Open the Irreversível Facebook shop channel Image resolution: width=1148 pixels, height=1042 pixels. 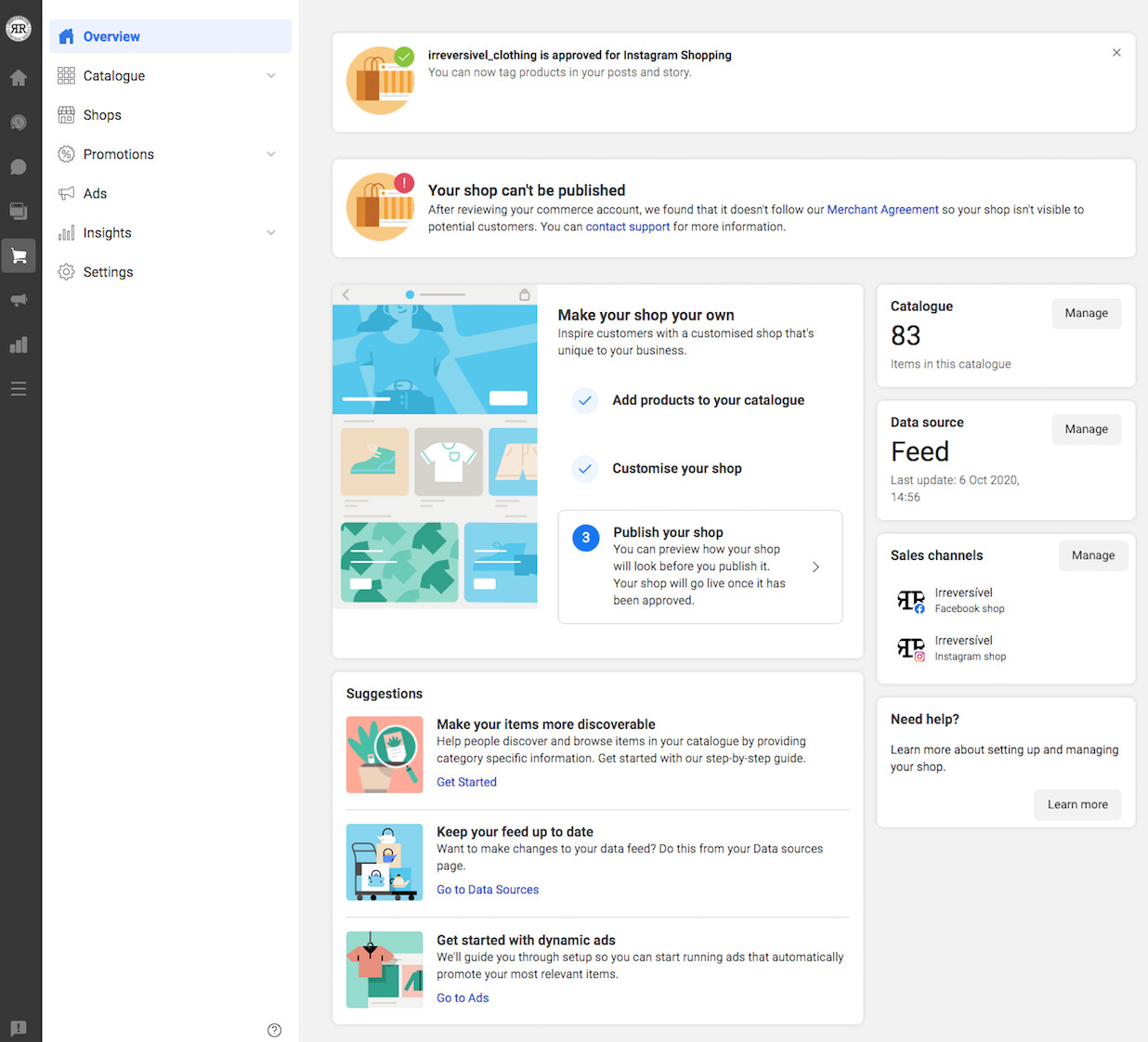click(x=952, y=600)
